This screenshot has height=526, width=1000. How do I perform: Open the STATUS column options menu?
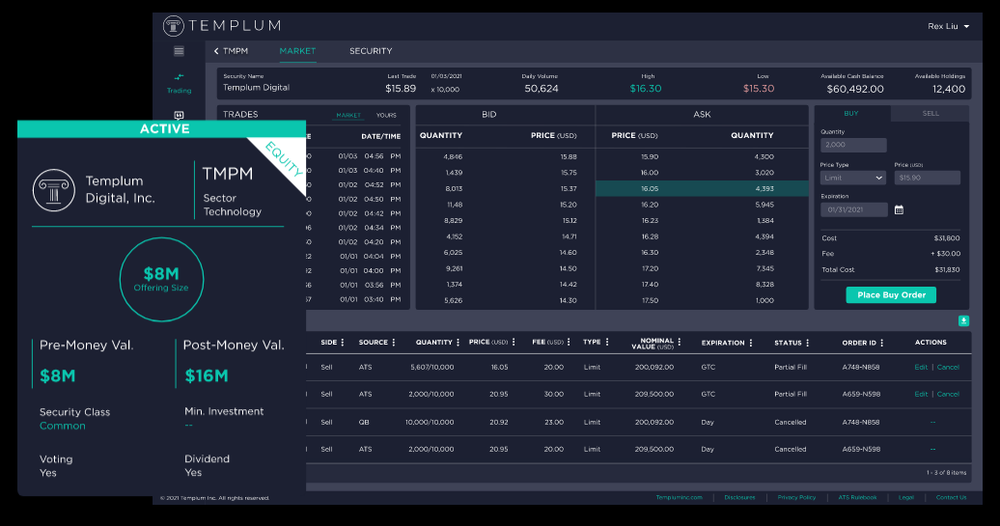point(807,343)
